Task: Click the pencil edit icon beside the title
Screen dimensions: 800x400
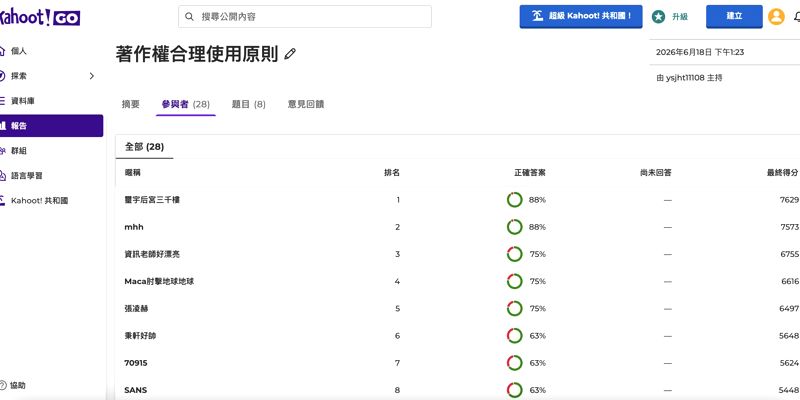Action: 290,54
